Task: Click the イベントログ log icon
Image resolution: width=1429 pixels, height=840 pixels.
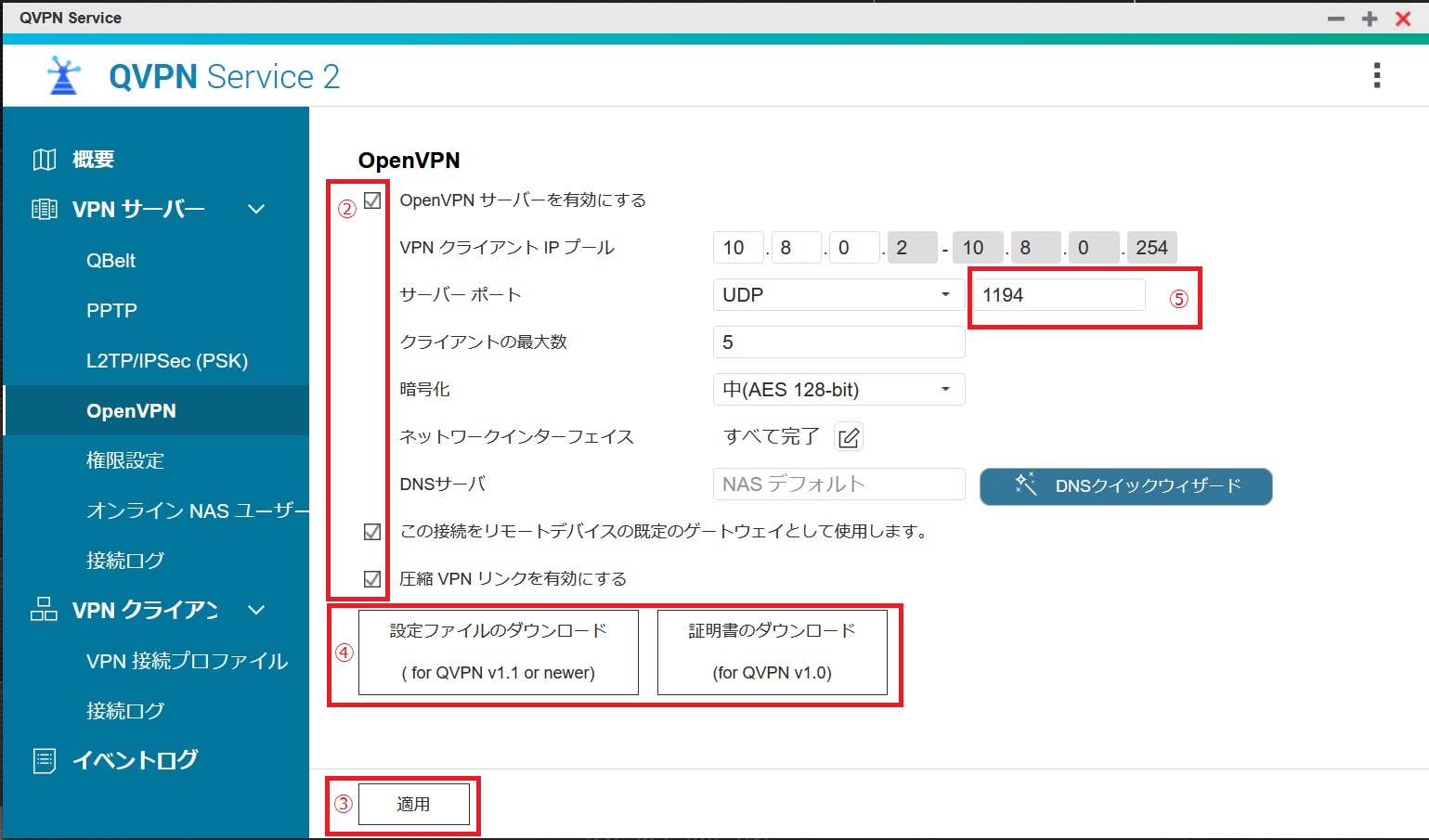Action: point(44,760)
